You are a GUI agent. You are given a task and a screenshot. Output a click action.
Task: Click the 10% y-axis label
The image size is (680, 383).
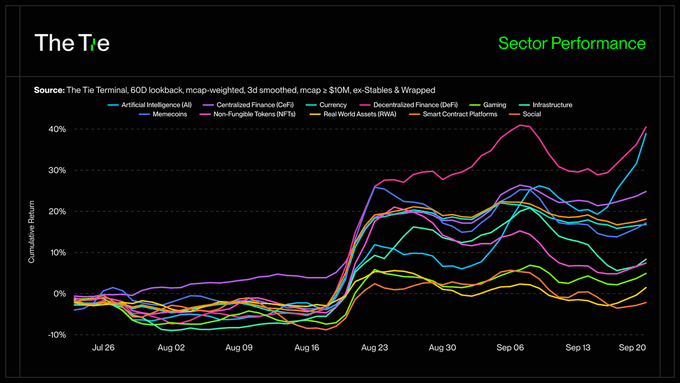(x=57, y=252)
